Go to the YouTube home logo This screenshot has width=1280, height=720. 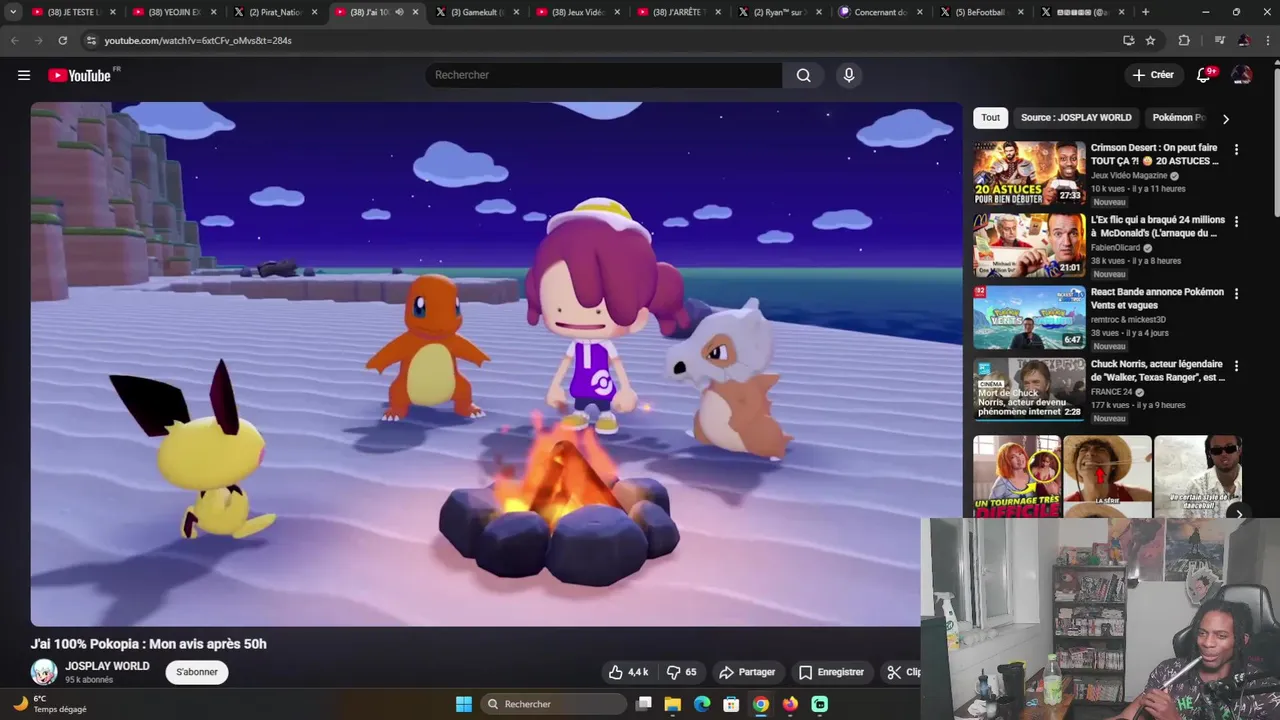click(80, 75)
